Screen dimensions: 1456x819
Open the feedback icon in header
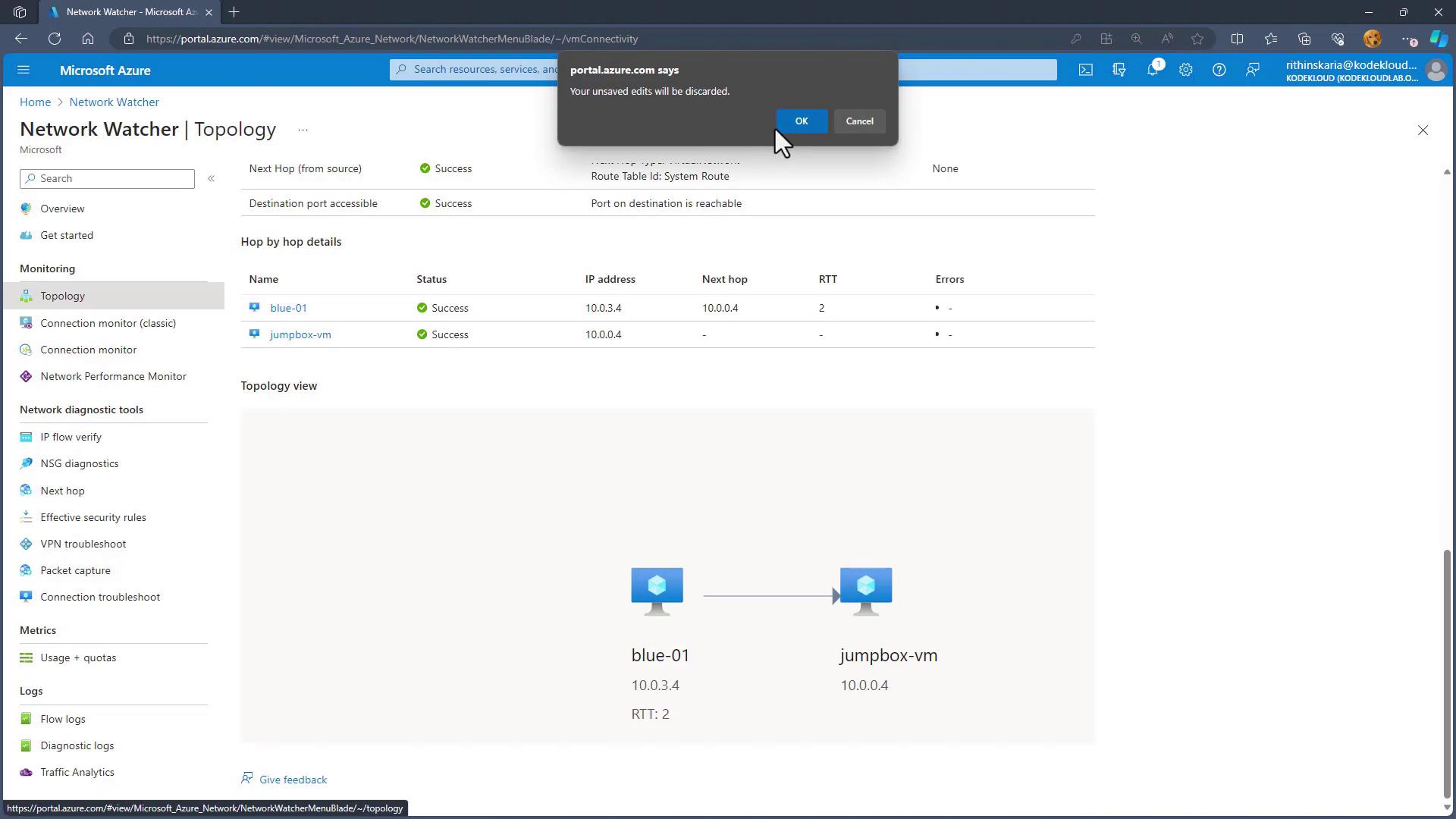pyautogui.click(x=1252, y=70)
